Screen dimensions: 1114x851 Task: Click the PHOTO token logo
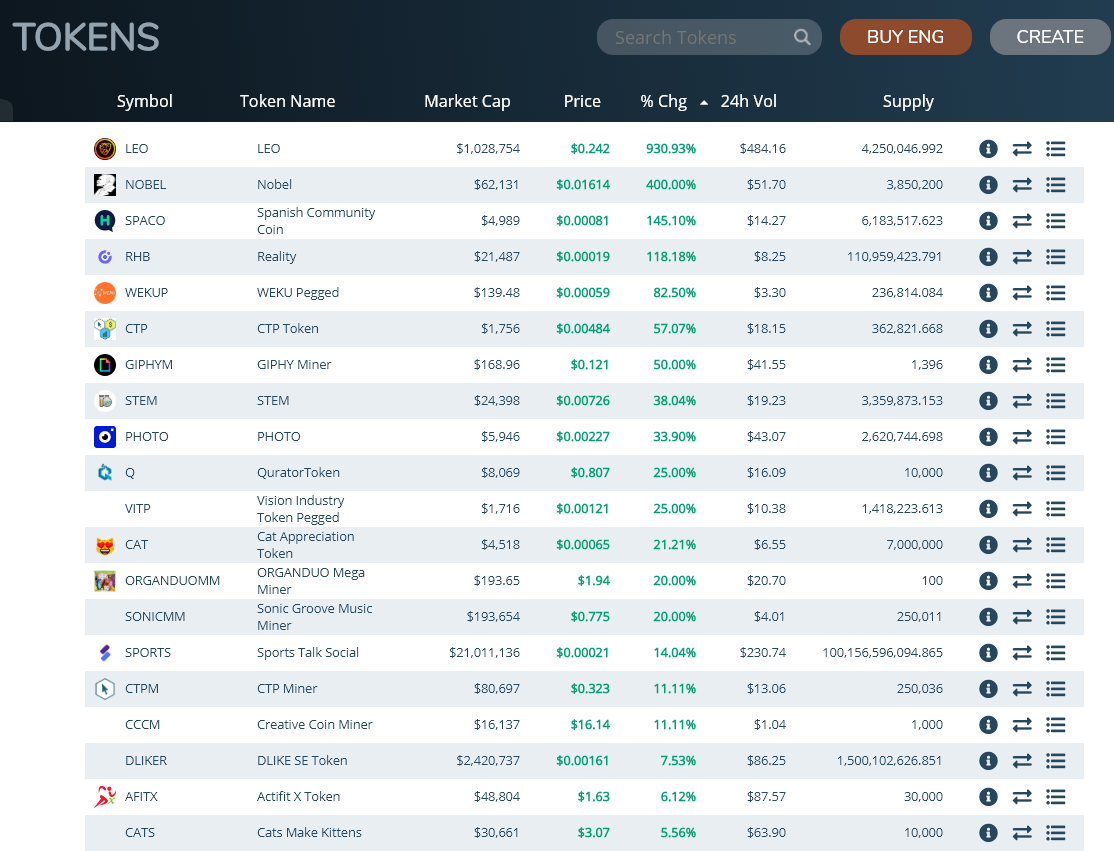pyautogui.click(x=105, y=437)
